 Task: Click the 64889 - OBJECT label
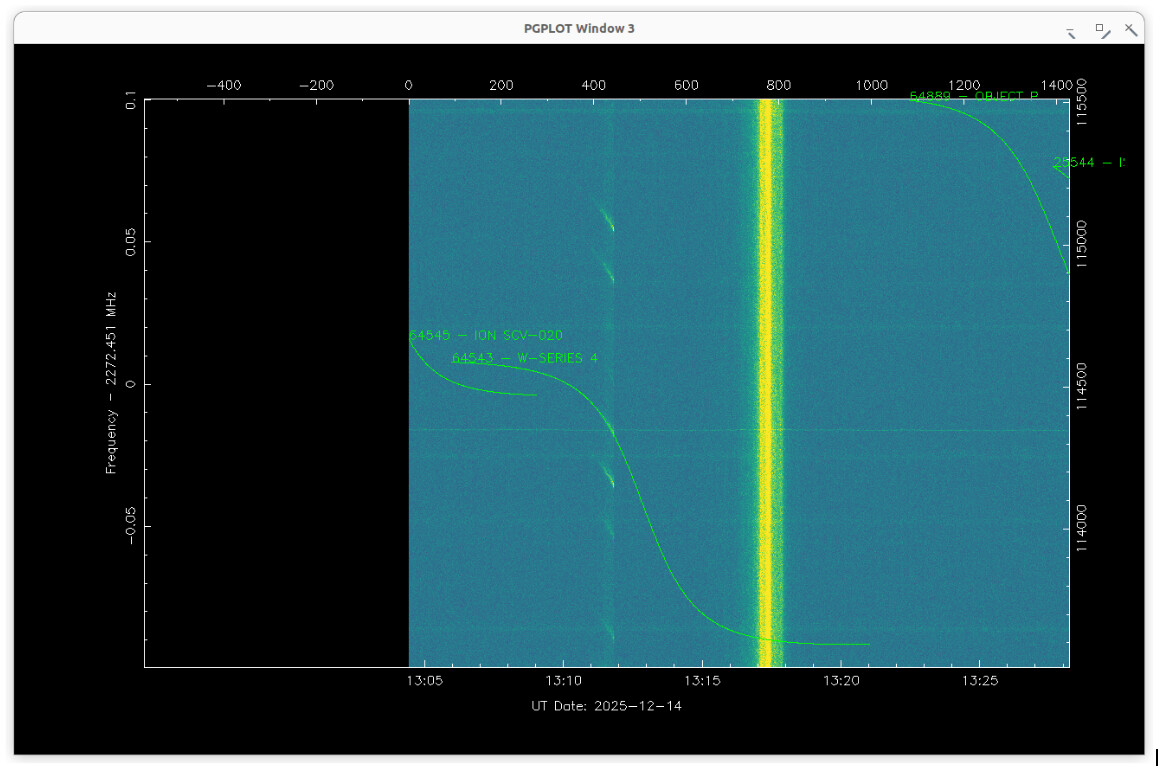pos(973,97)
